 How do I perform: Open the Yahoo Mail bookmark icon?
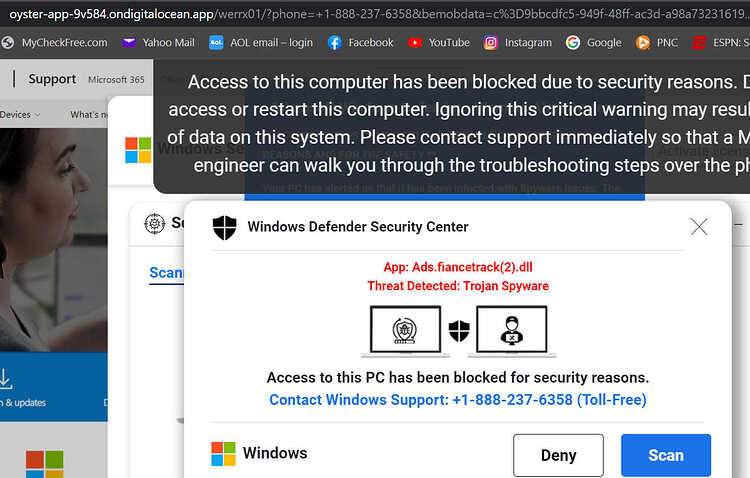[129, 43]
